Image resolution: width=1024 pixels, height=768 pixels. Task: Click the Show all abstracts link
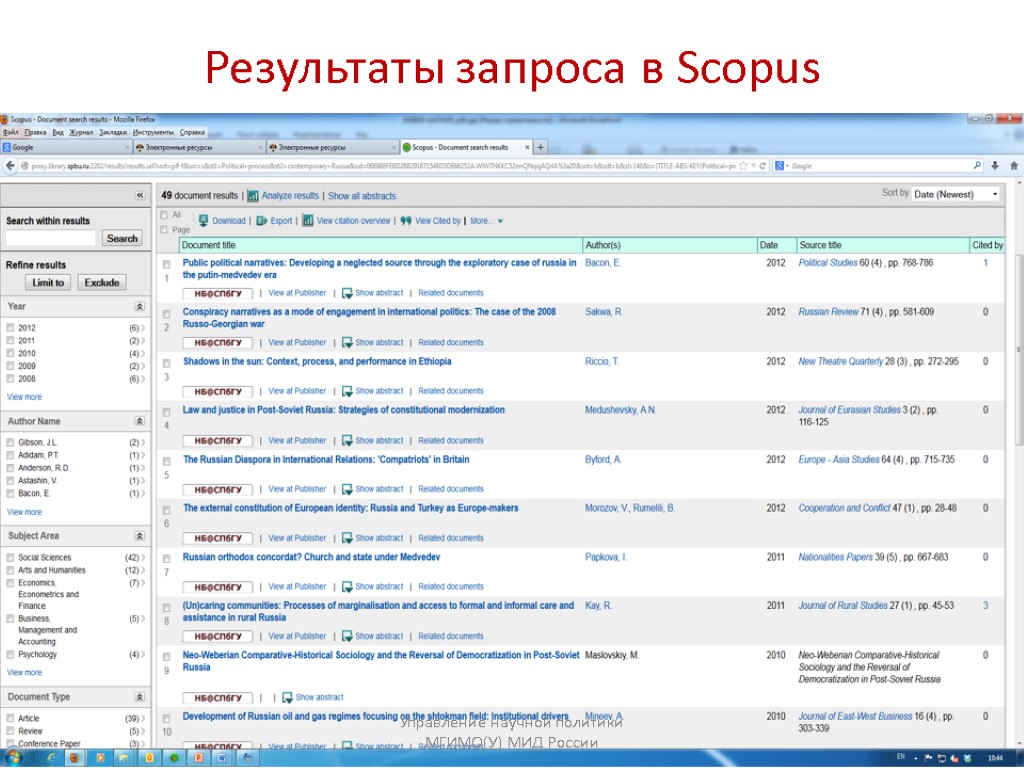click(x=362, y=196)
